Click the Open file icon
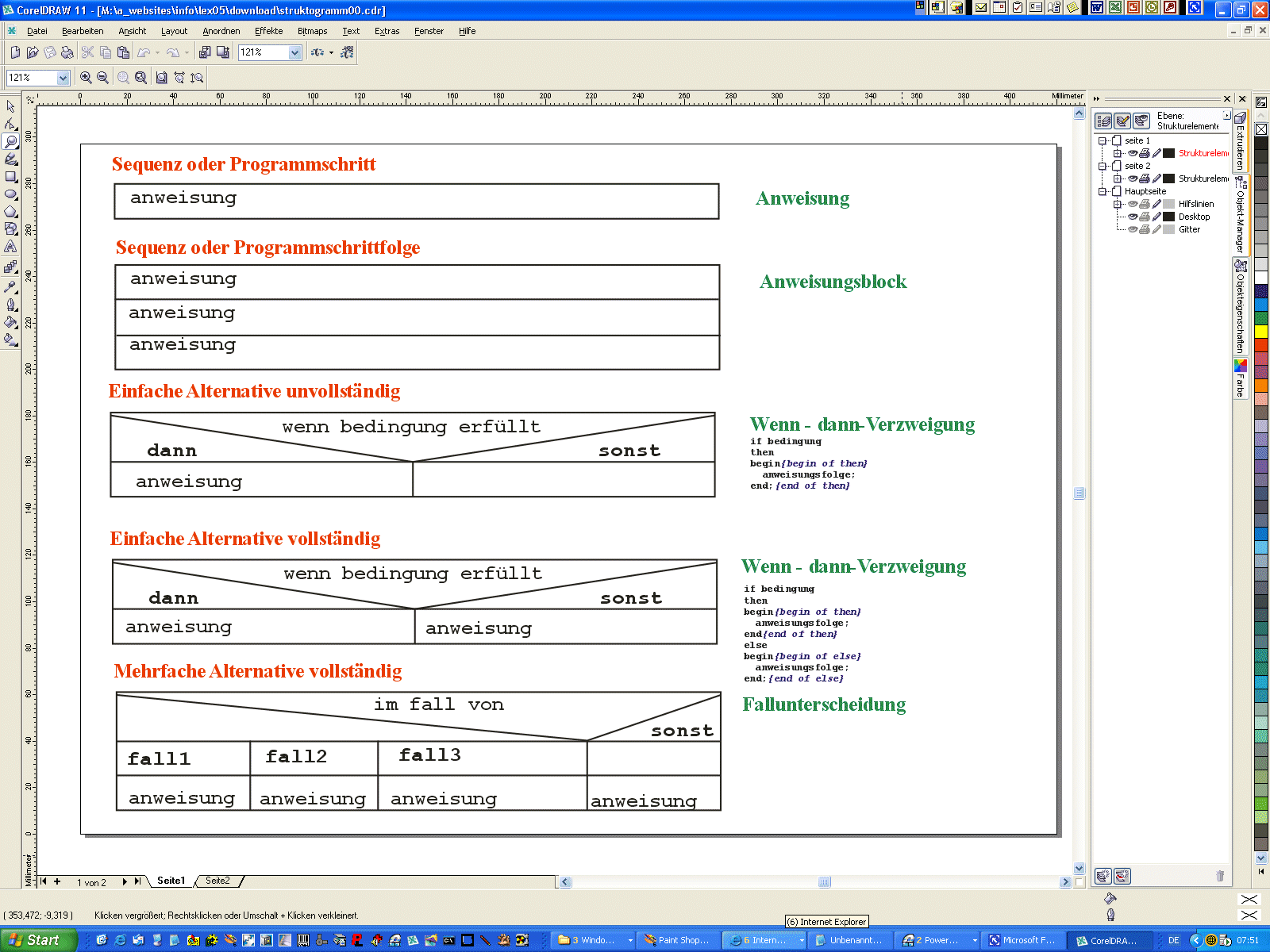The width and height of the screenshot is (1270, 952). click(x=33, y=52)
